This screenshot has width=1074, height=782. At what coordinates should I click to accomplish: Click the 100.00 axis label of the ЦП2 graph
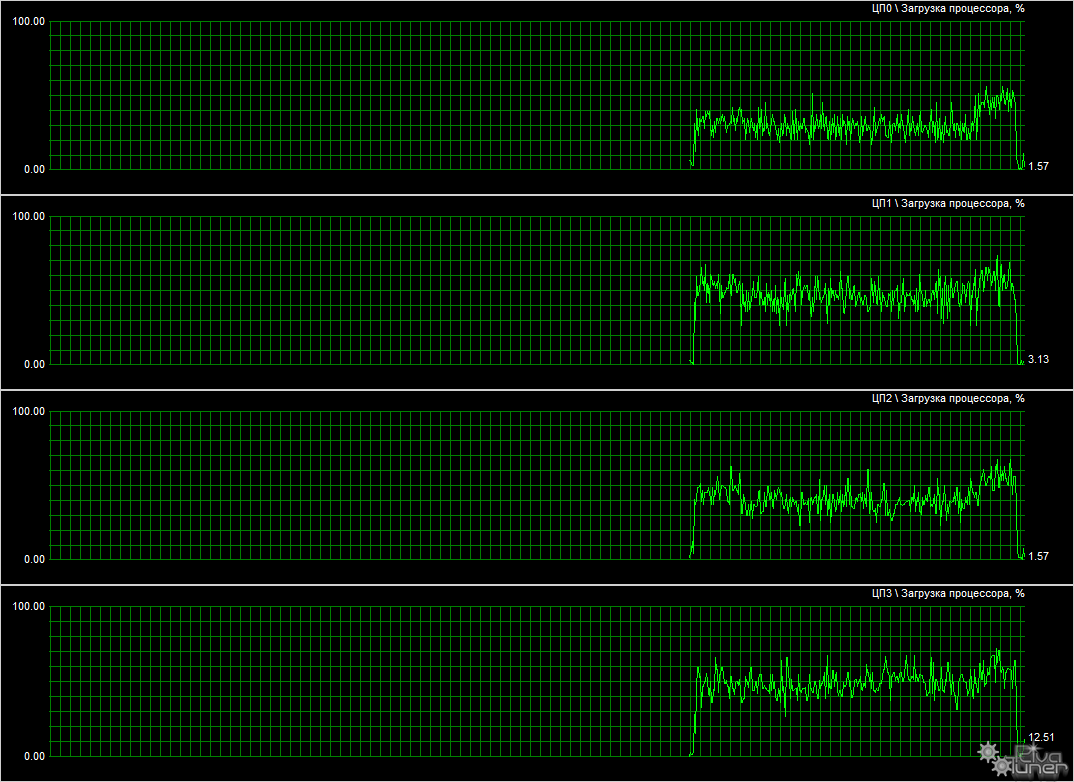click(29, 412)
